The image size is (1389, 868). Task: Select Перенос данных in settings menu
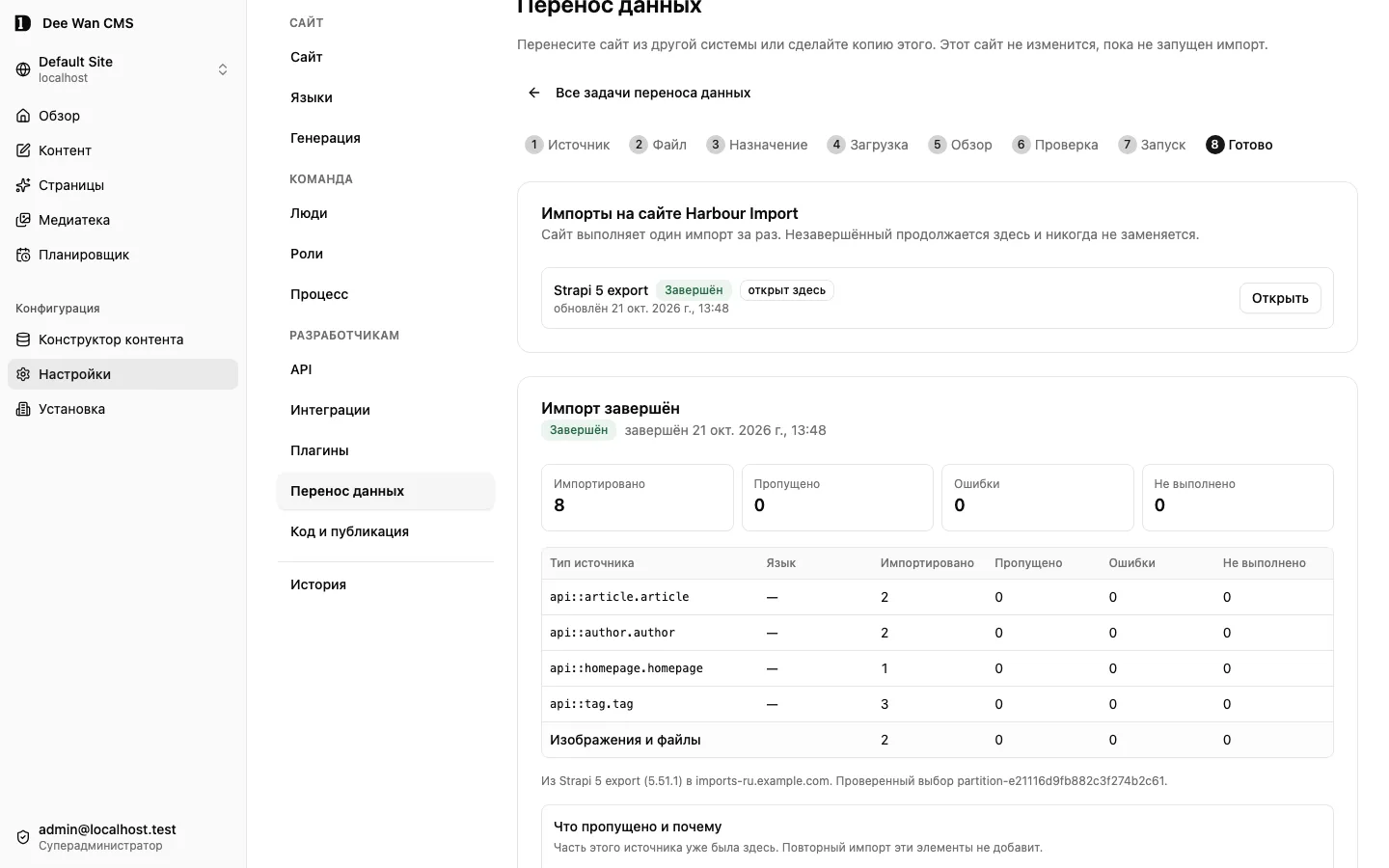click(386, 491)
